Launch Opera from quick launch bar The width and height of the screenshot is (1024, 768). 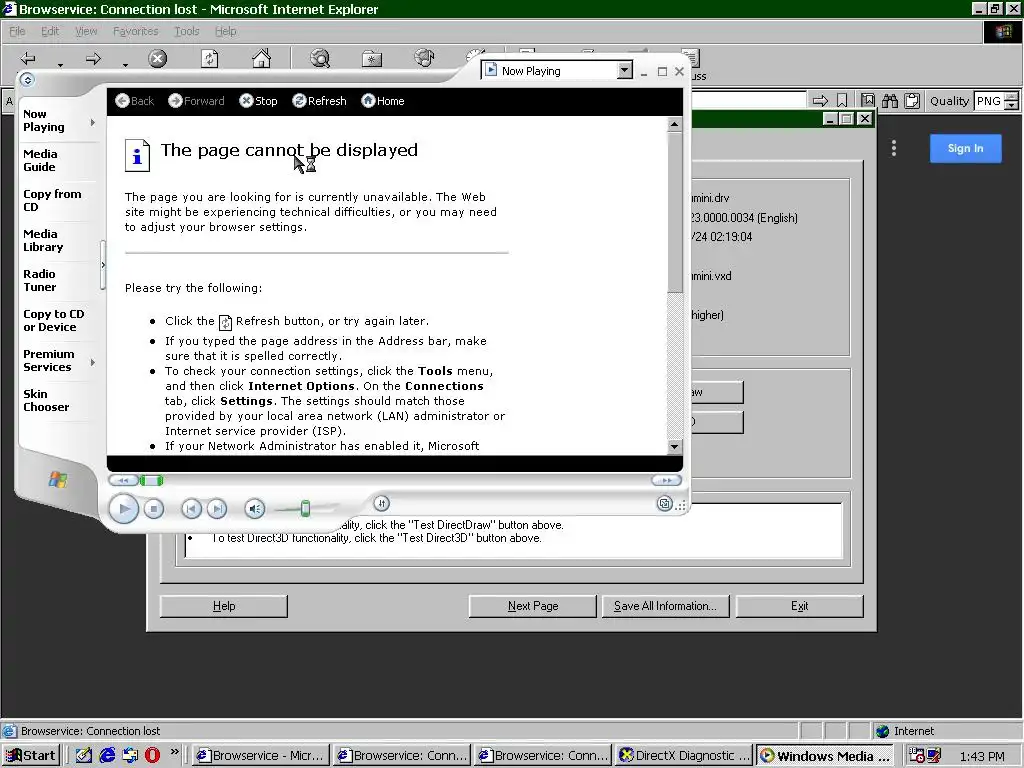tap(152, 755)
